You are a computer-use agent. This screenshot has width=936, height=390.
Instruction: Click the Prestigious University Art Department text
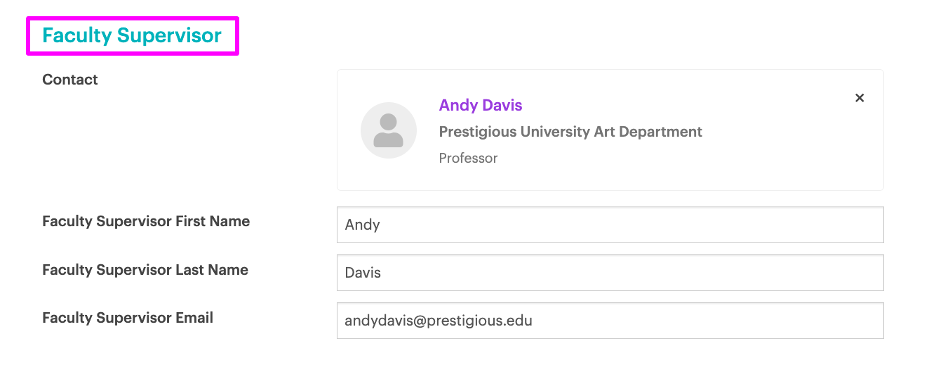(x=571, y=131)
